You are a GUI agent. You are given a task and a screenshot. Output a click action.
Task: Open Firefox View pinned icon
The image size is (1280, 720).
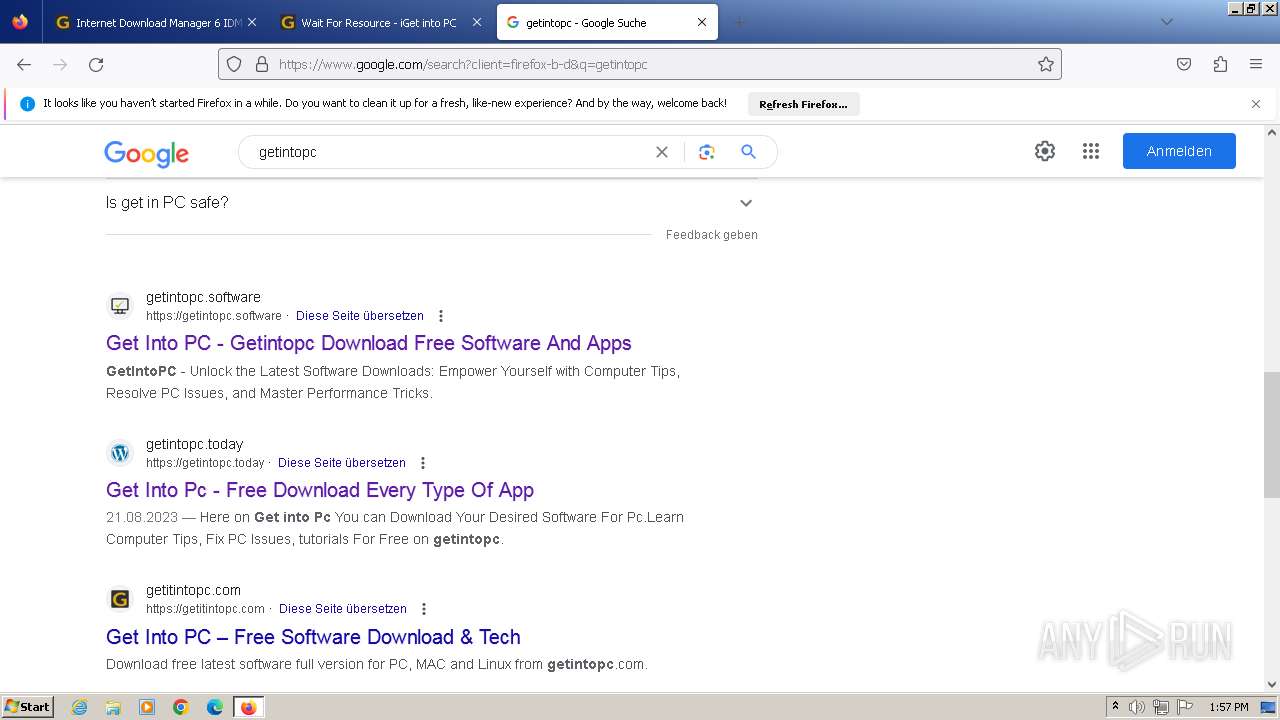point(20,22)
